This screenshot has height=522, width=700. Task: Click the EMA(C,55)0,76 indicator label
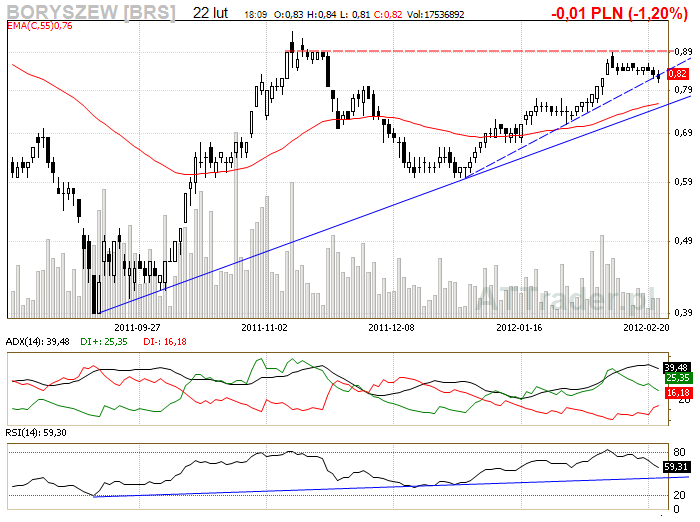(x=39, y=26)
